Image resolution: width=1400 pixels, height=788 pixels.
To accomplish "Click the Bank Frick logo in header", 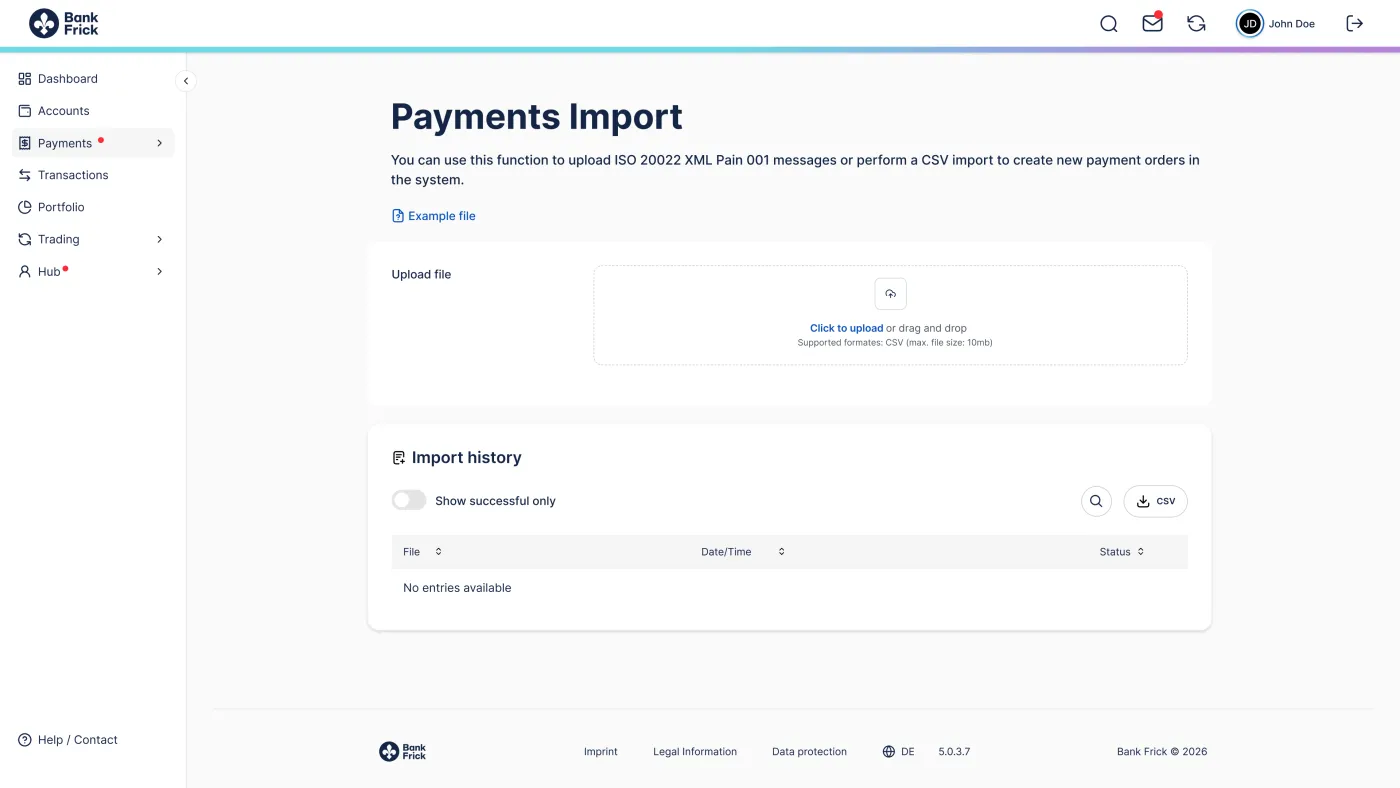I will (64, 23).
